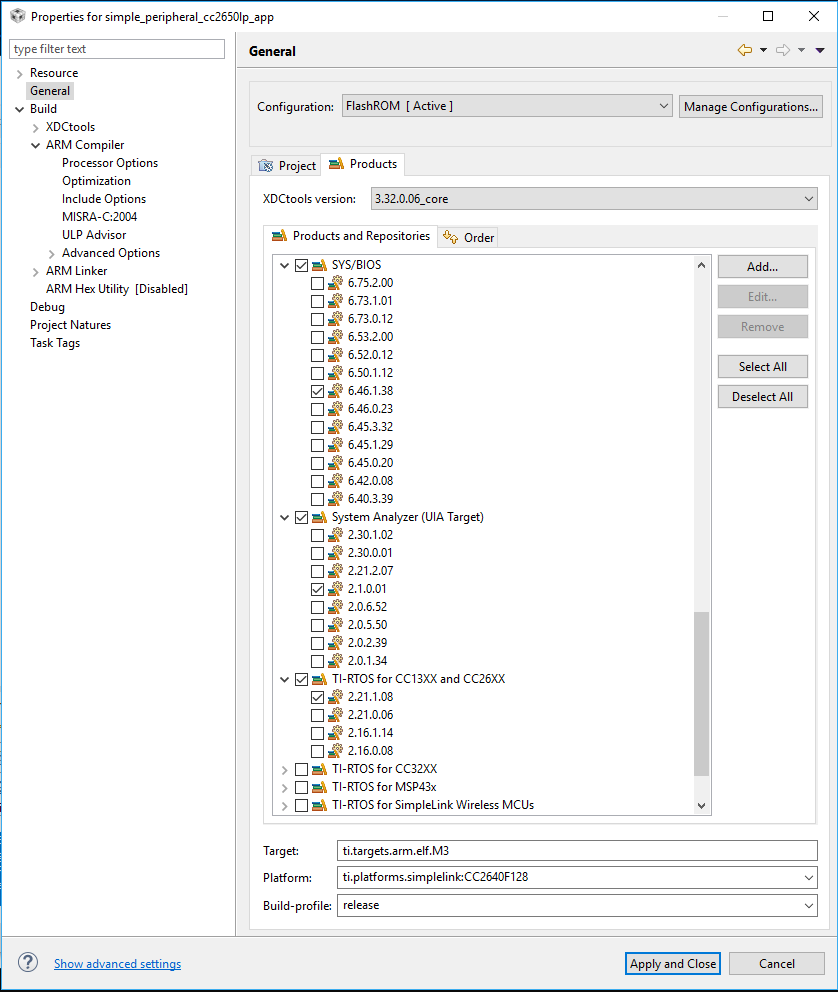
Task: Click the gear icon for TI-RTOS 2.21.0.06
Action: [335, 715]
